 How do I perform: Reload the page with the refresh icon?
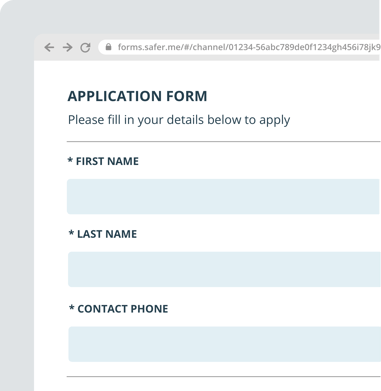tap(85, 47)
